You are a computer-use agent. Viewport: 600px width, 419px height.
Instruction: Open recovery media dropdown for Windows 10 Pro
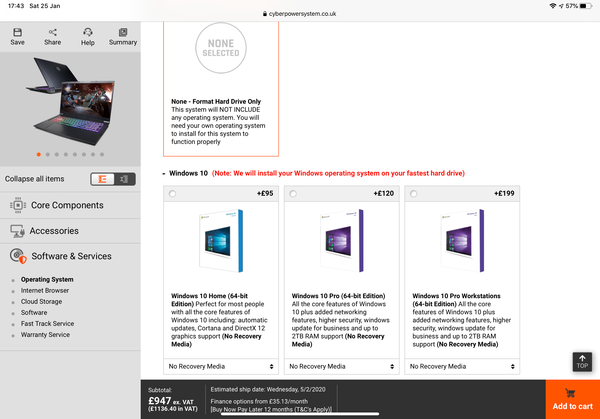341,366
